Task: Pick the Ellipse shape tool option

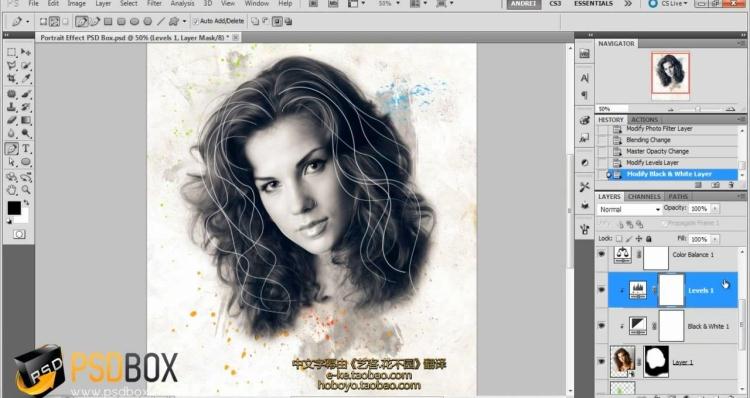Action: click(x=135, y=22)
